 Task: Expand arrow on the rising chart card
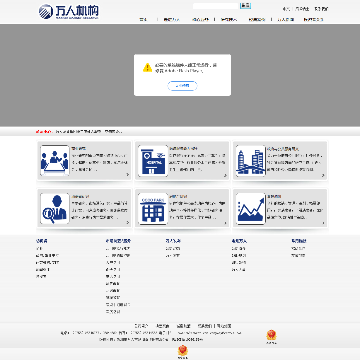point(323,223)
